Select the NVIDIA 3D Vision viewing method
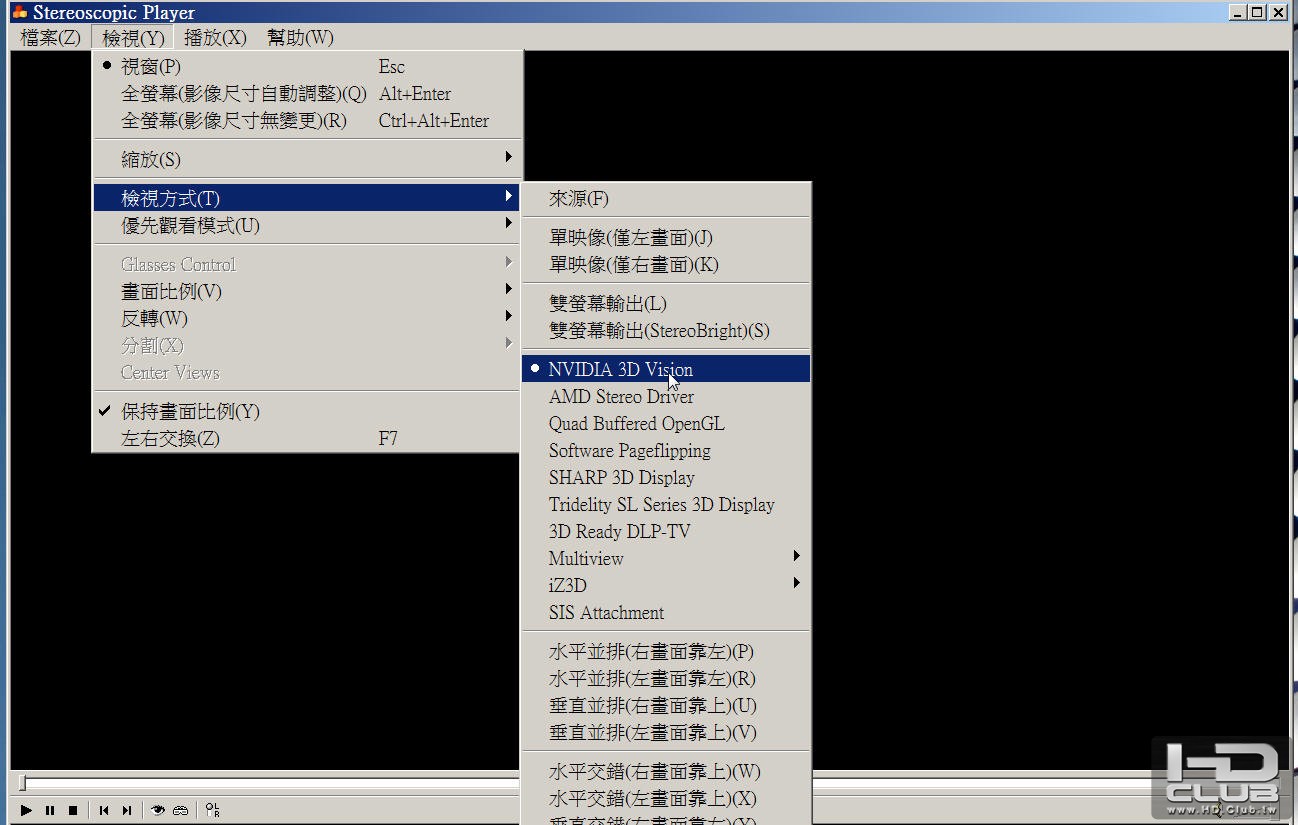Image resolution: width=1298 pixels, height=825 pixels. coord(666,369)
